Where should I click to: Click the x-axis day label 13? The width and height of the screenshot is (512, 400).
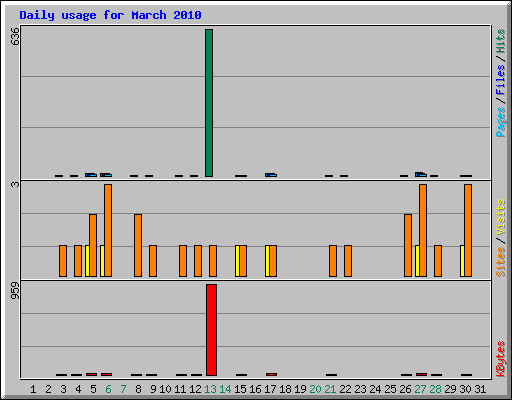pyautogui.click(x=210, y=389)
